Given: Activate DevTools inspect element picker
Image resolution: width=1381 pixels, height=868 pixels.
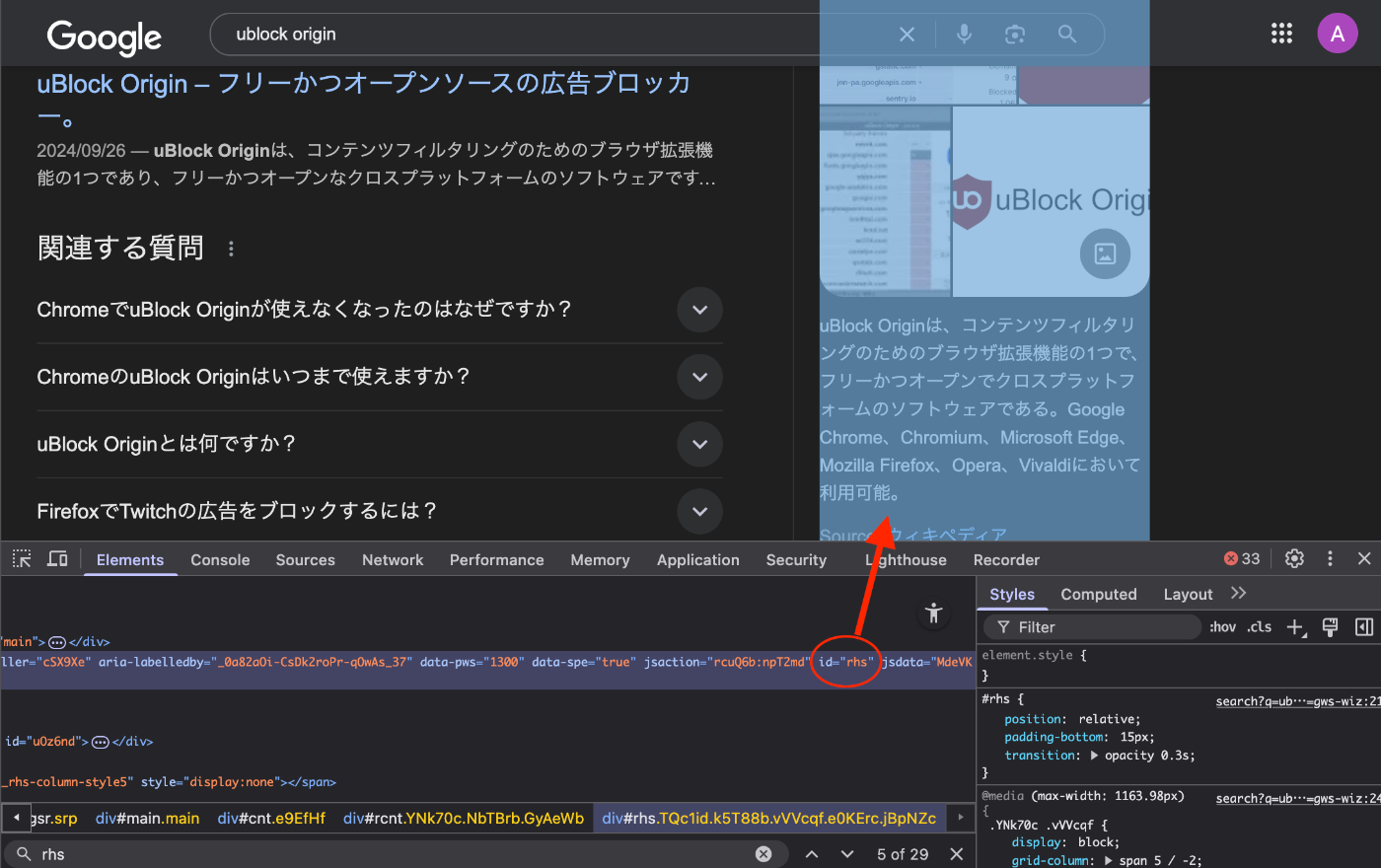Looking at the screenshot, I should pos(22,559).
